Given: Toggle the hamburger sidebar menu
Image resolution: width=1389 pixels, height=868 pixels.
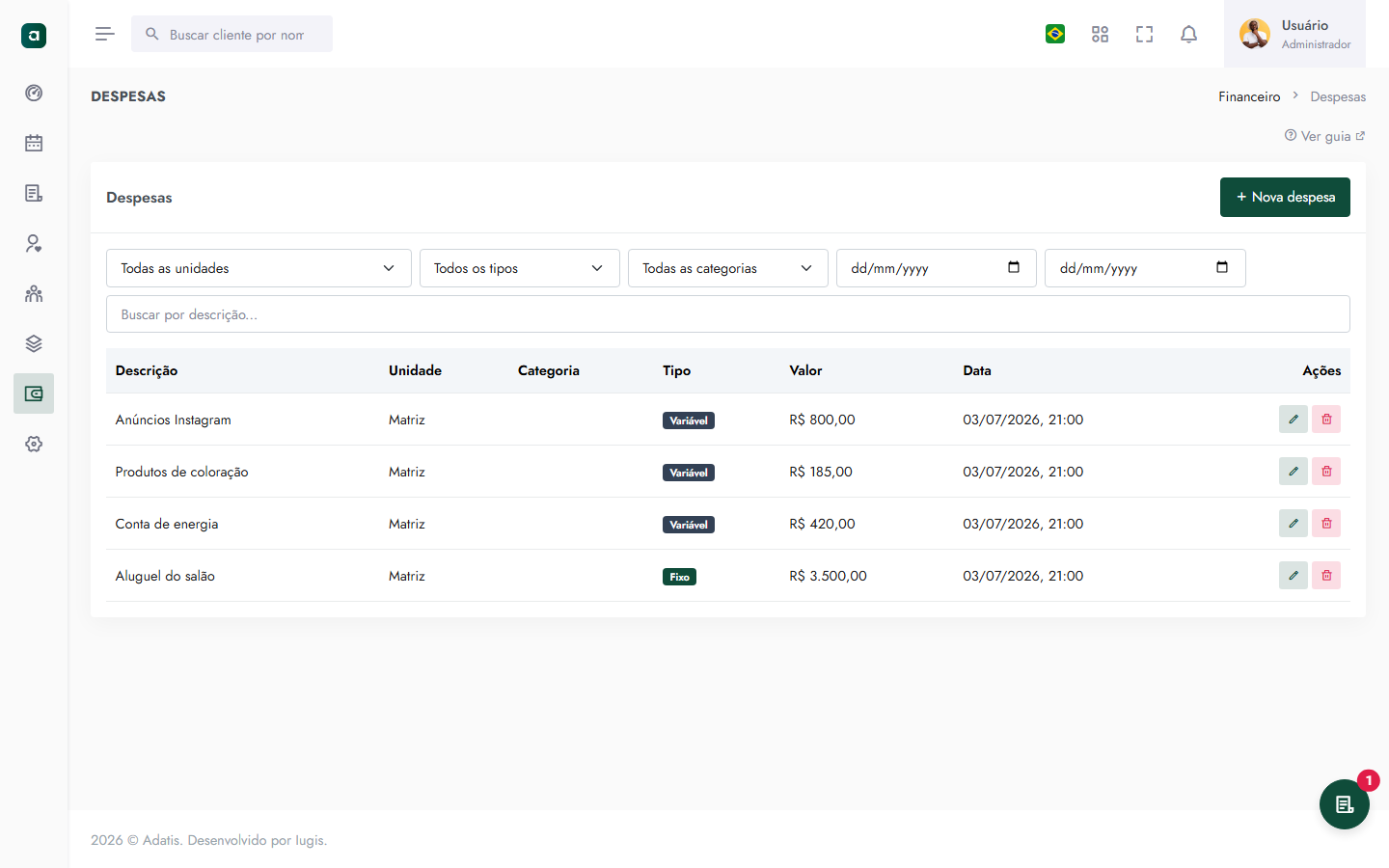Looking at the screenshot, I should [105, 34].
